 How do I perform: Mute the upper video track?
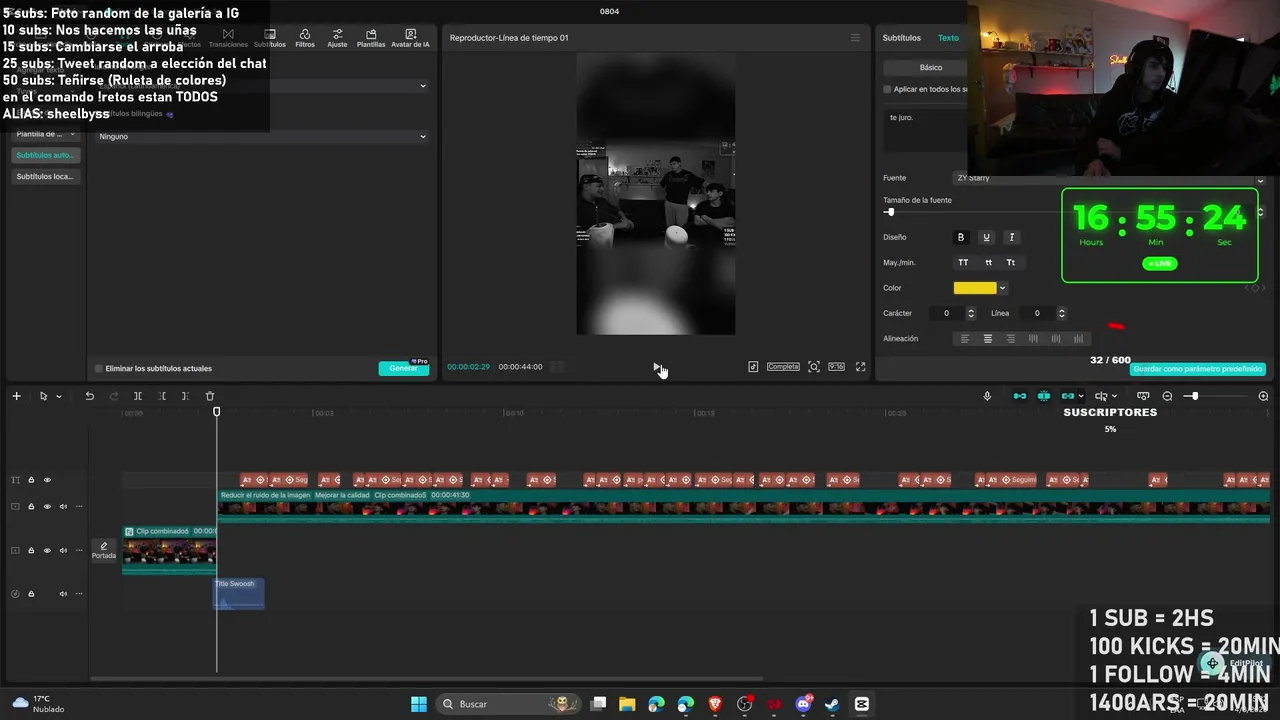[63, 507]
